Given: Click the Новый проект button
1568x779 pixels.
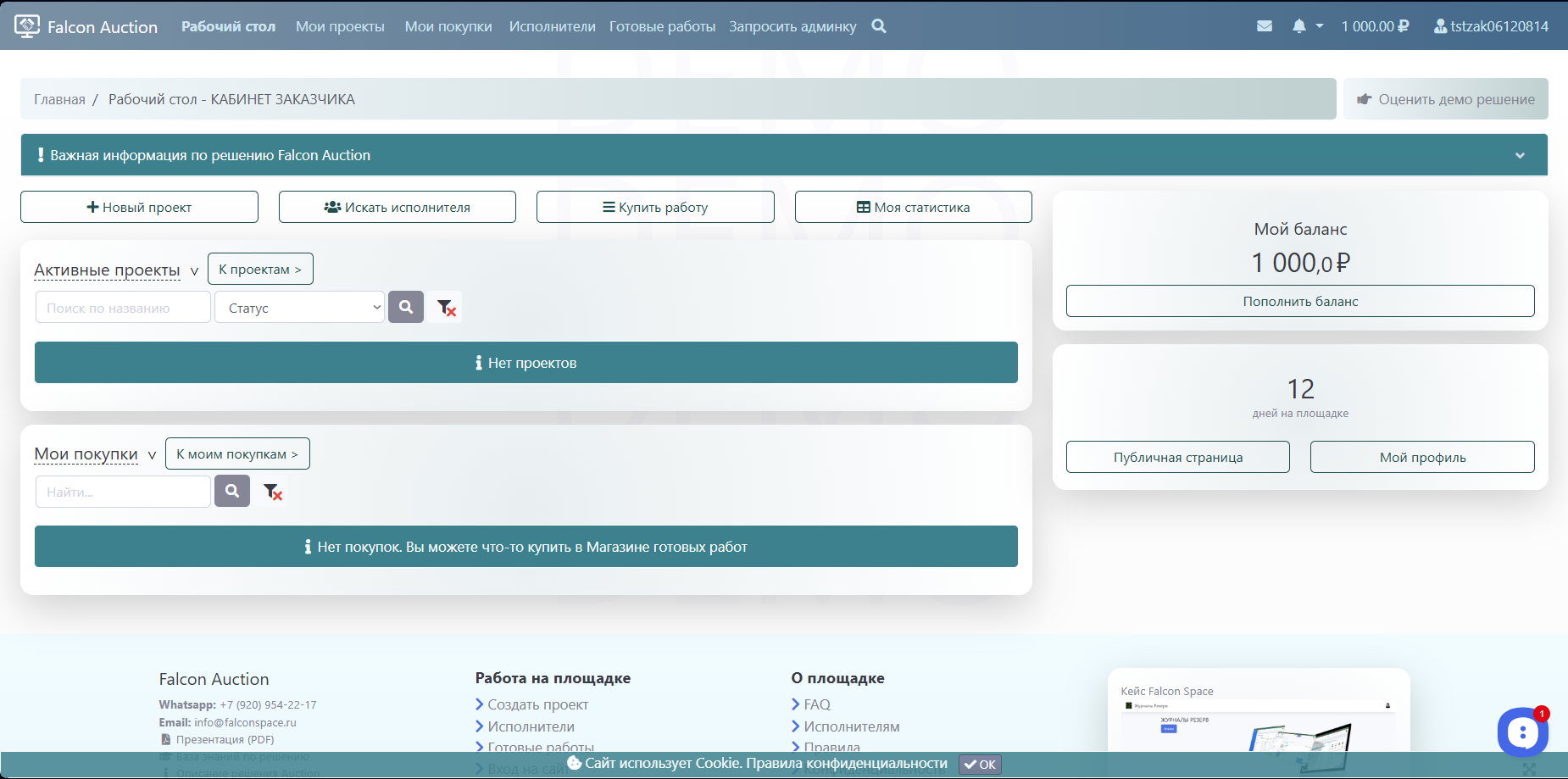Looking at the screenshot, I should (139, 207).
